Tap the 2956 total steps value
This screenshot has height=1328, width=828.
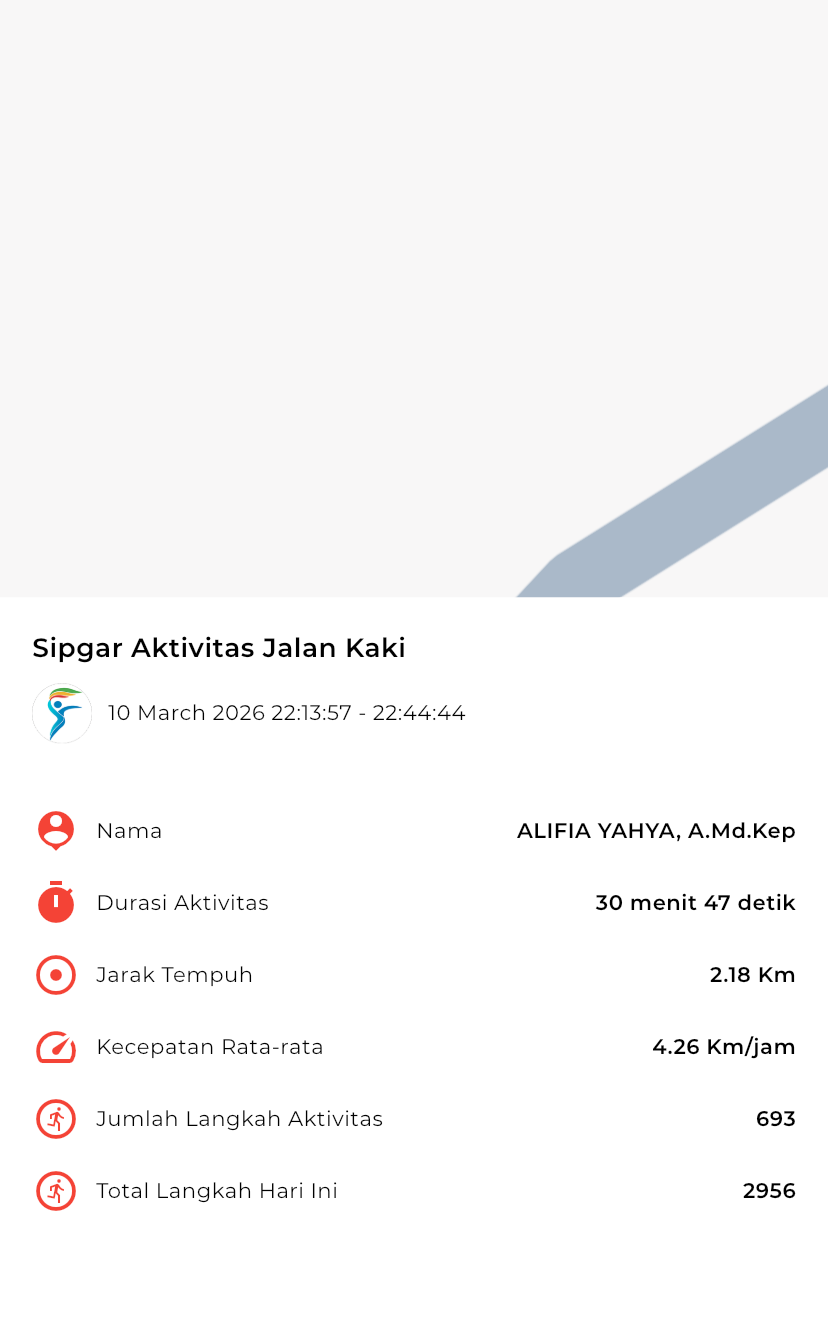(769, 1191)
